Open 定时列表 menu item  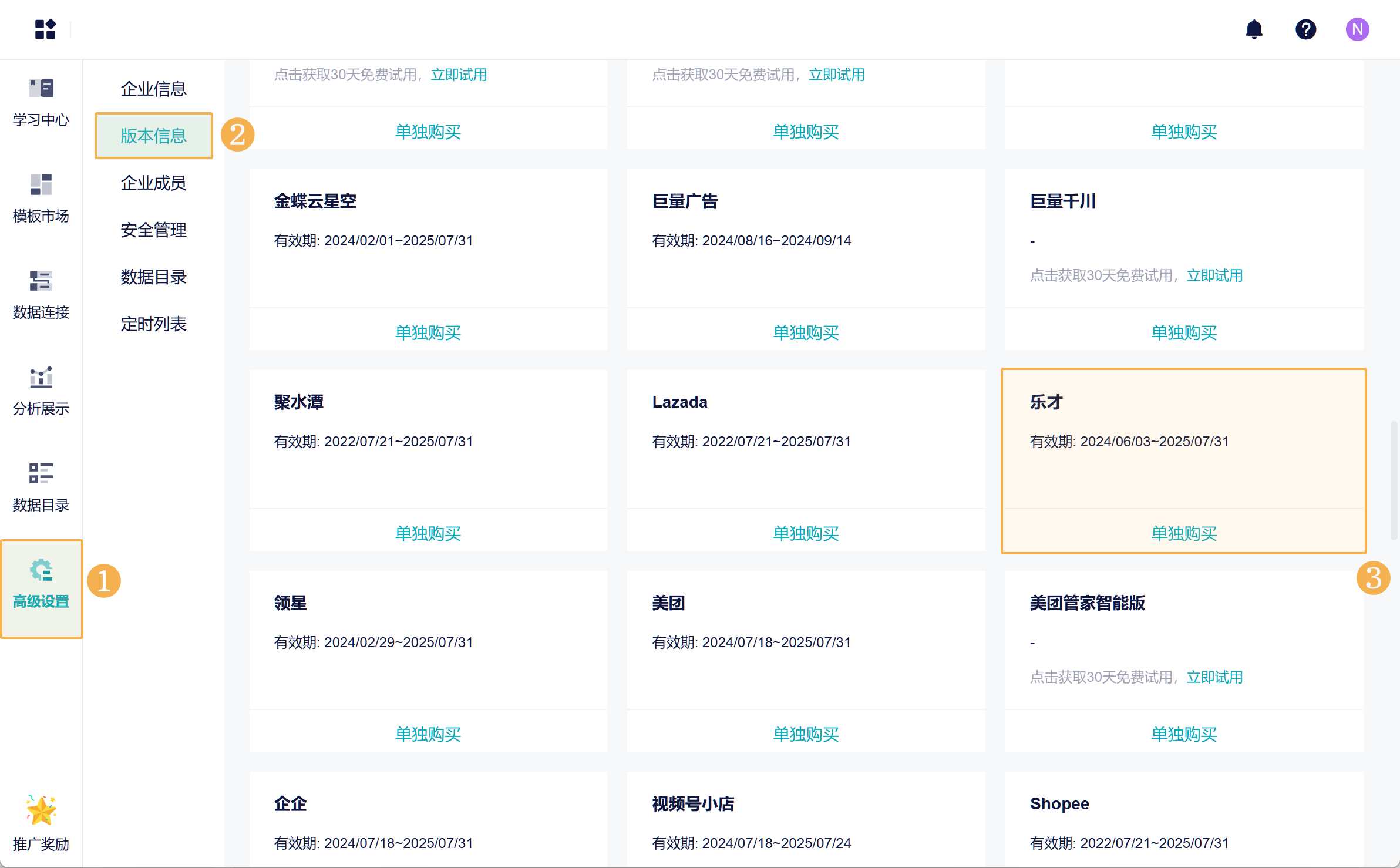[153, 324]
